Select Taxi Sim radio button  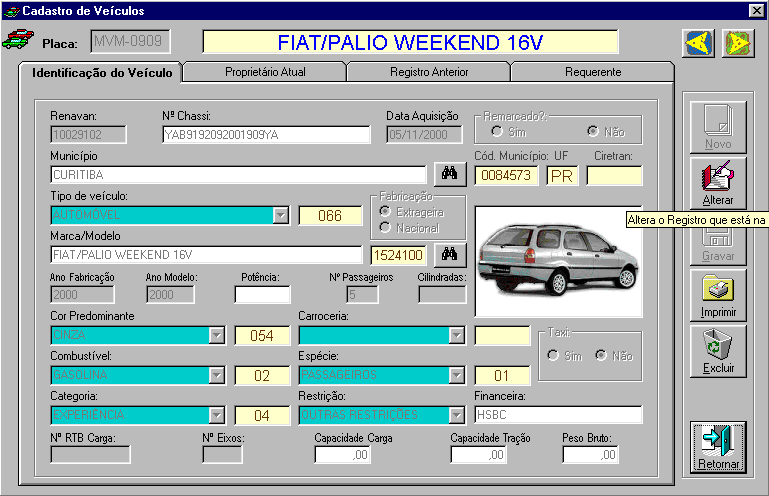tap(553, 355)
